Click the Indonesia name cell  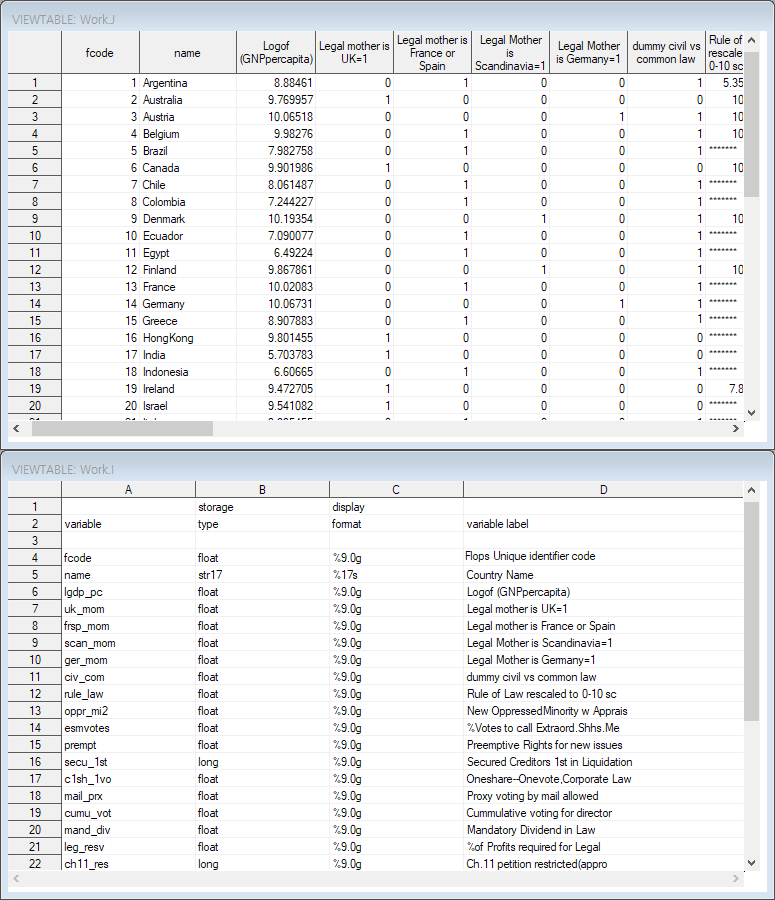click(188, 371)
